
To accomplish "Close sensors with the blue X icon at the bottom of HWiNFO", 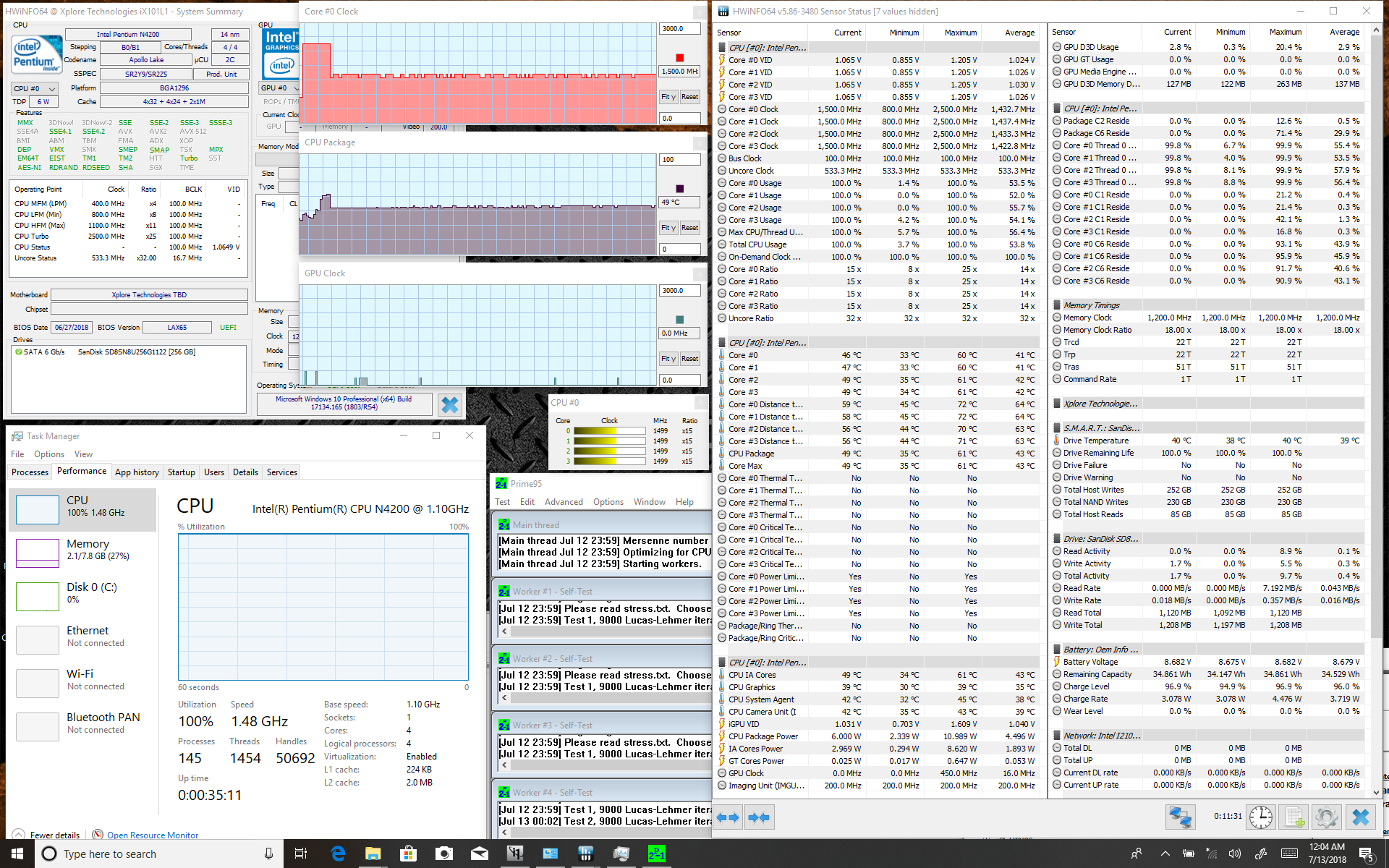I will [x=1361, y=817].
